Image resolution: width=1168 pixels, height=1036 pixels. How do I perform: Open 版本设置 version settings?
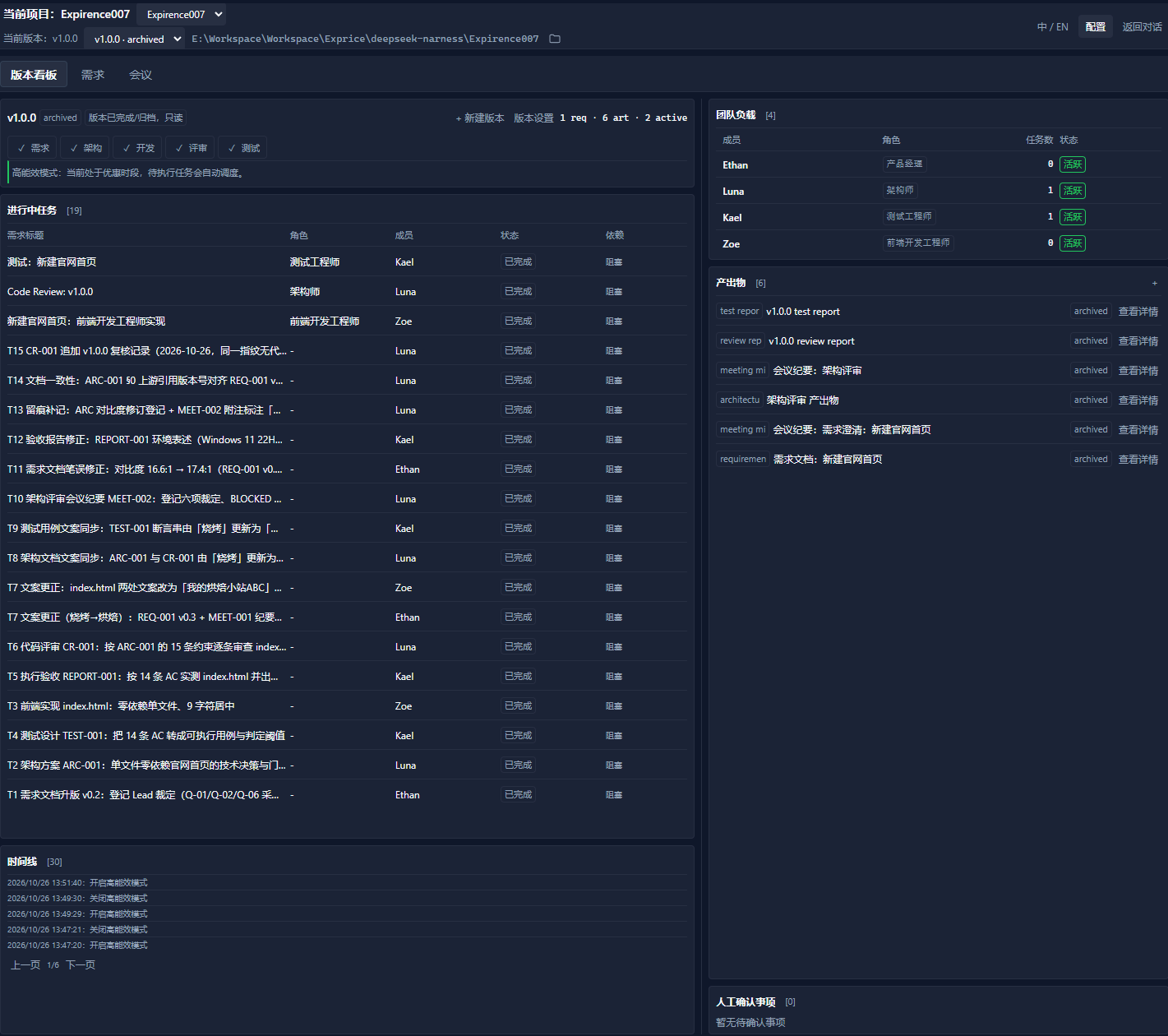(533, 118)
